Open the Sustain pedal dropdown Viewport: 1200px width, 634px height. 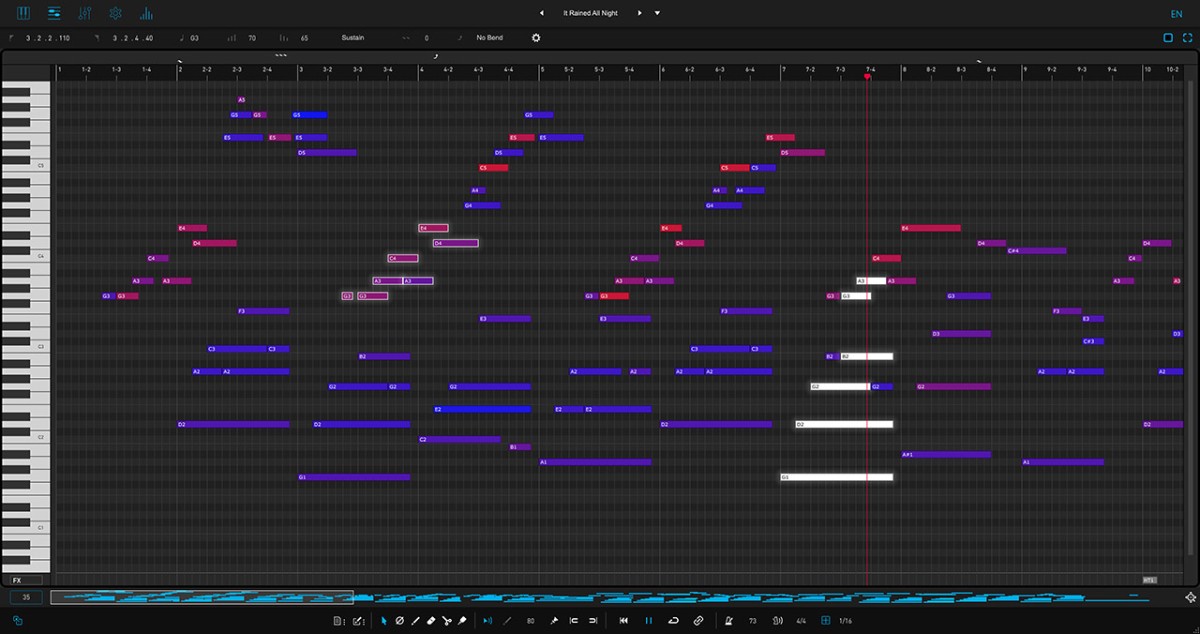(x=353, y=38)
